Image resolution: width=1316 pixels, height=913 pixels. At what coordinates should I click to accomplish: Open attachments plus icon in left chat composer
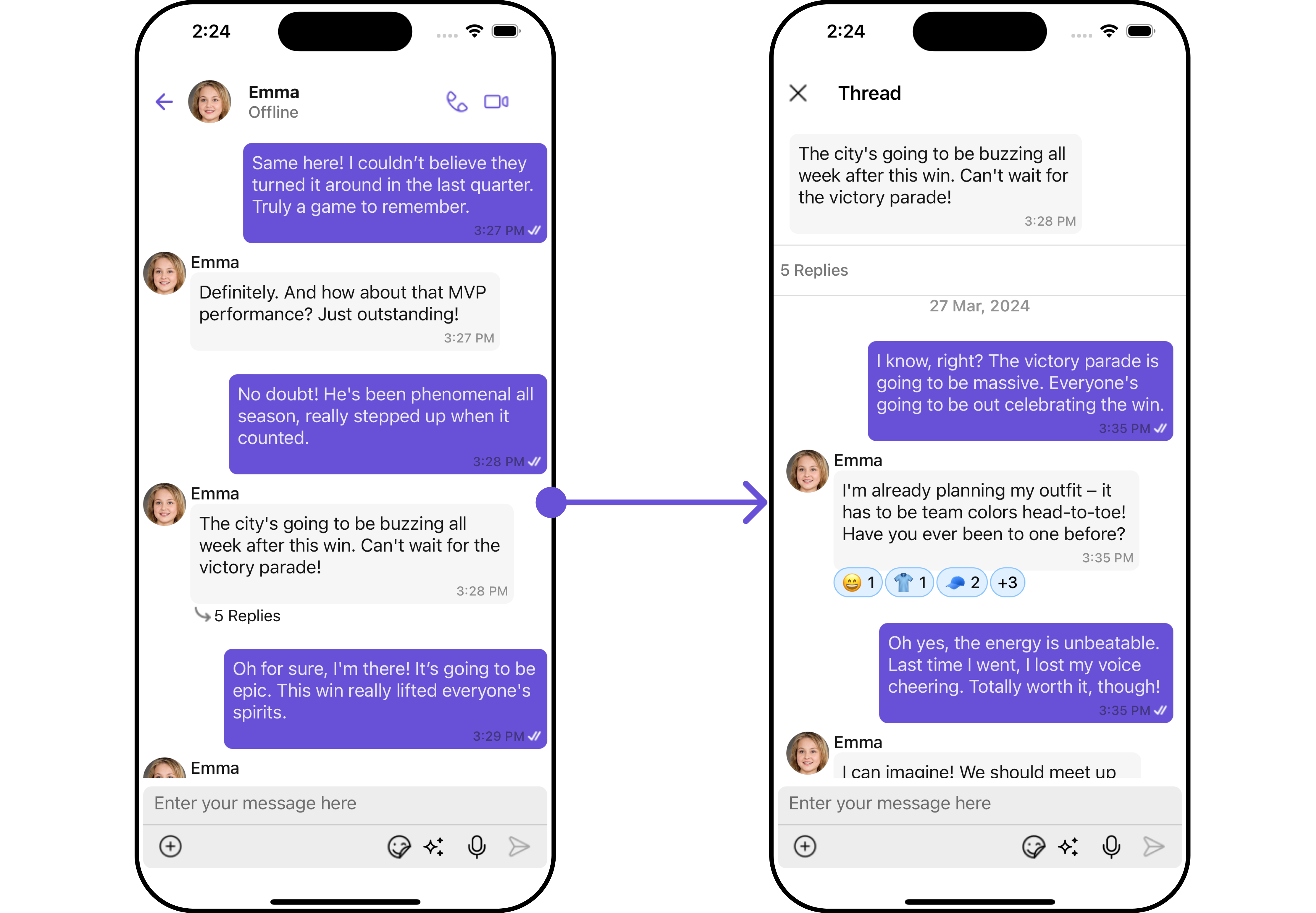click(x=171, y=846)
